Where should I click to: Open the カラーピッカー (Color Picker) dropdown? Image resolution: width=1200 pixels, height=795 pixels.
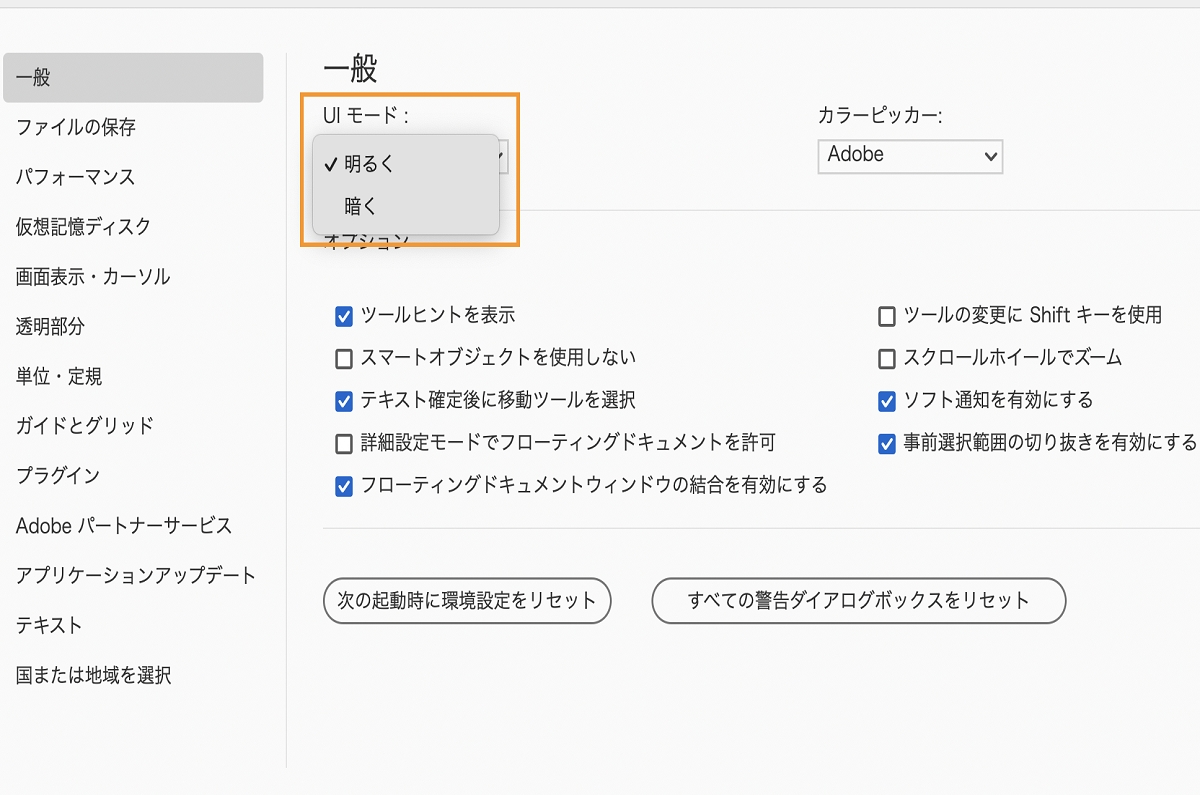click(909, 156)
